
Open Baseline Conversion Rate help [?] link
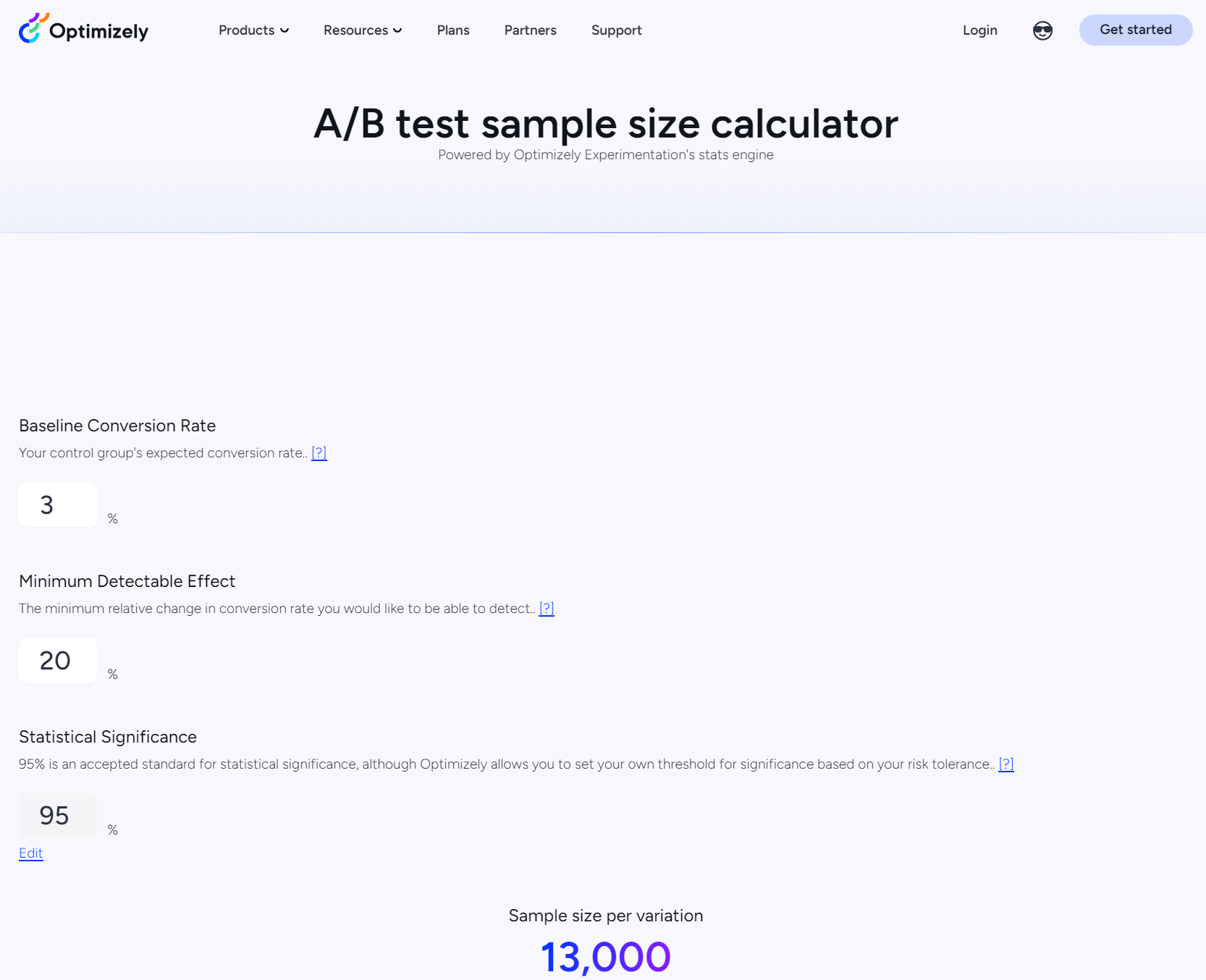click(319, 453)
